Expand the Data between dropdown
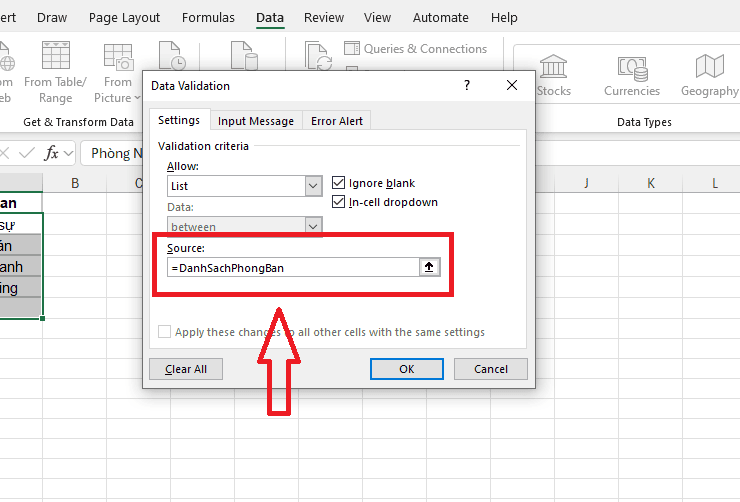 point(313,226)
